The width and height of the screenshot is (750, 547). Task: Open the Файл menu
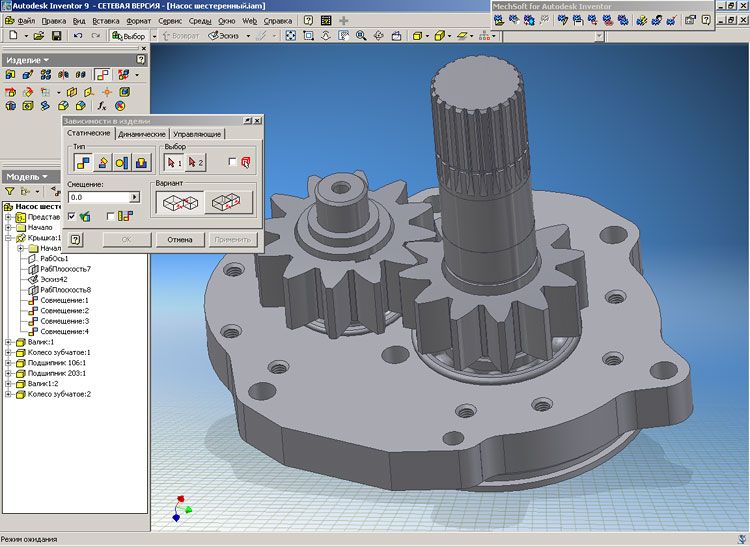pyautogui.click(x=26, y=21)
